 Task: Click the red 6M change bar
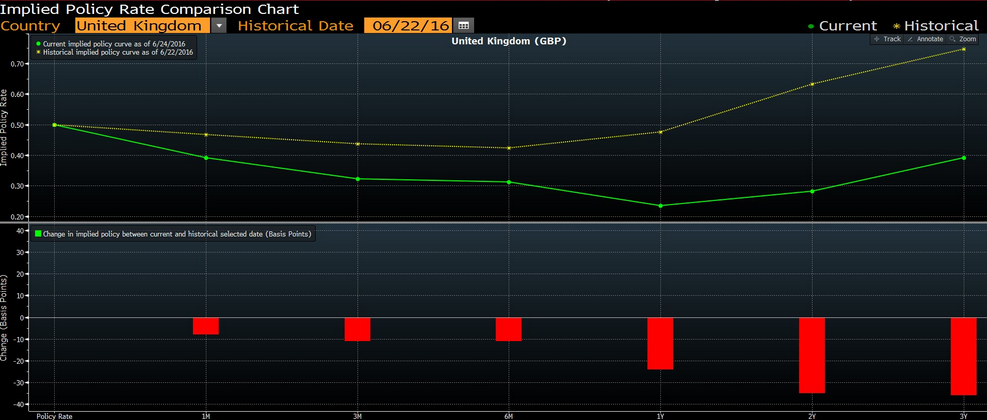508,329
